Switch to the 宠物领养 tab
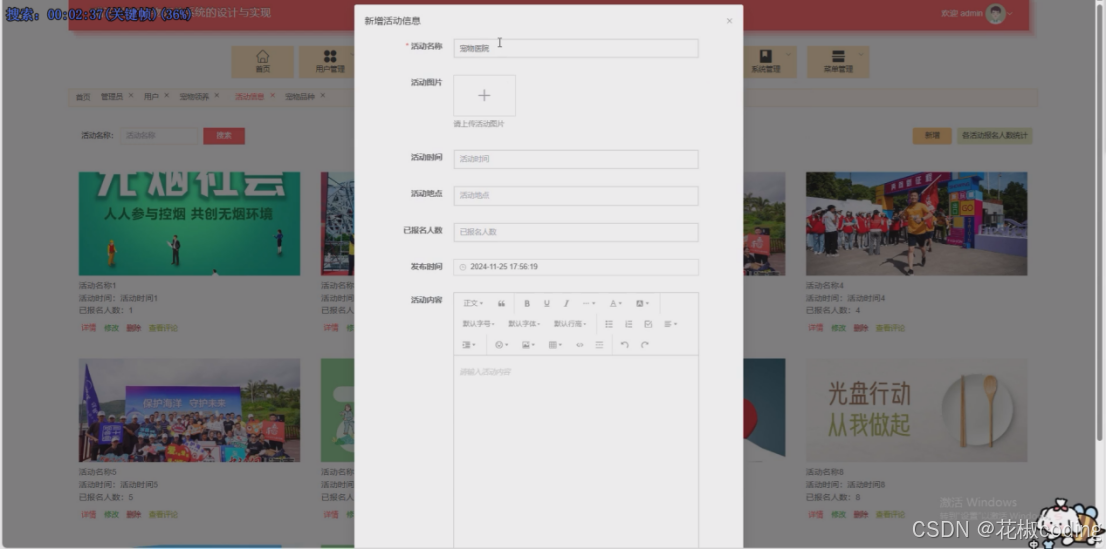This screenshot has height=550, width=1106. click(194, 97)
